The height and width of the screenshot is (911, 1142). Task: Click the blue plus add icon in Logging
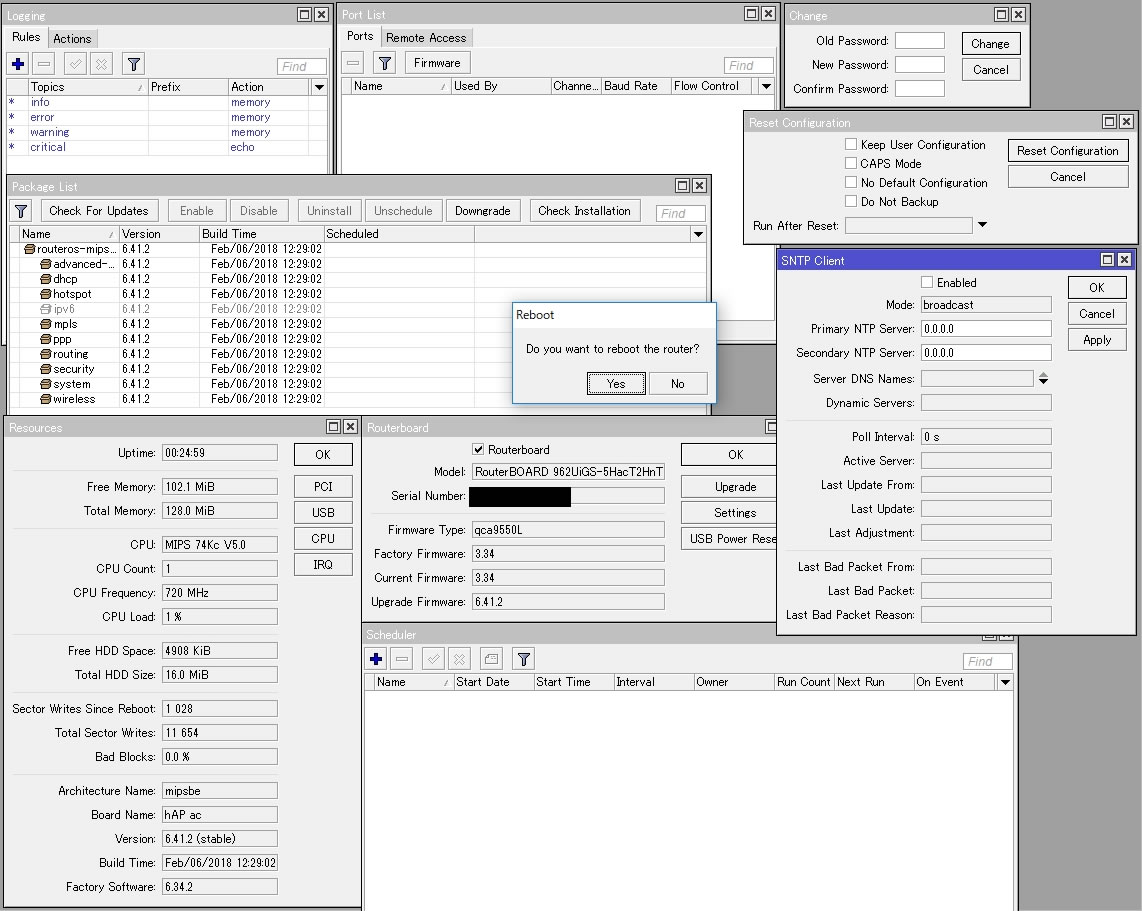tap(18, 64)
